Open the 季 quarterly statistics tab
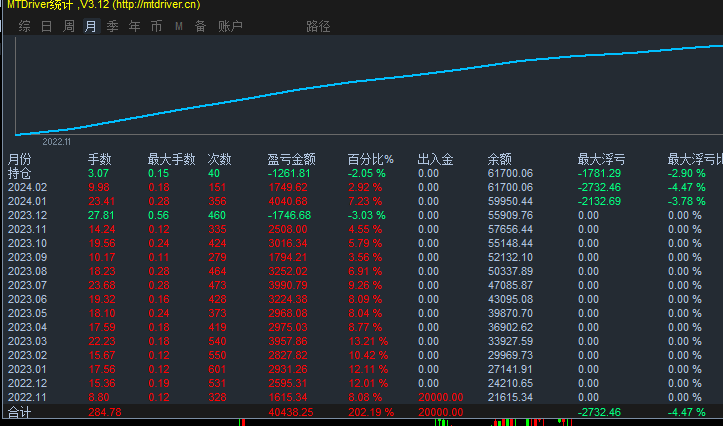The height and width of the screenshot is (426, 723). (113, 26)
